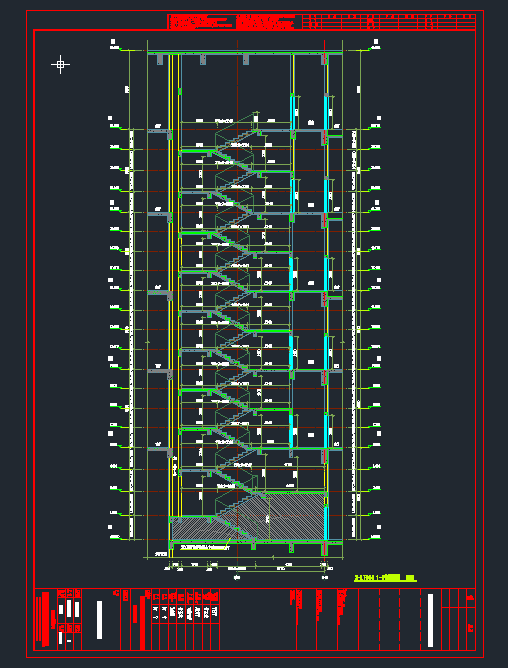Click the solid red stamp block at bottom-left corner
Screen dimensions: 508x668
[x=46, y=620]
